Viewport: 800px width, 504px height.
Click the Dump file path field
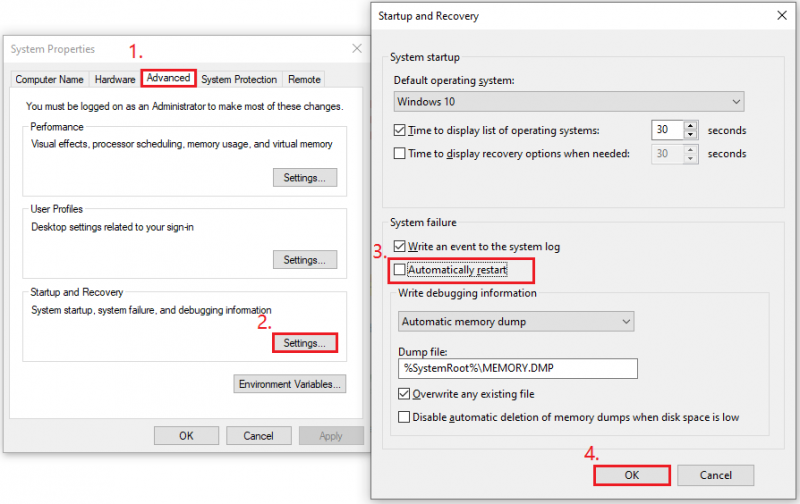pos(518,368)
